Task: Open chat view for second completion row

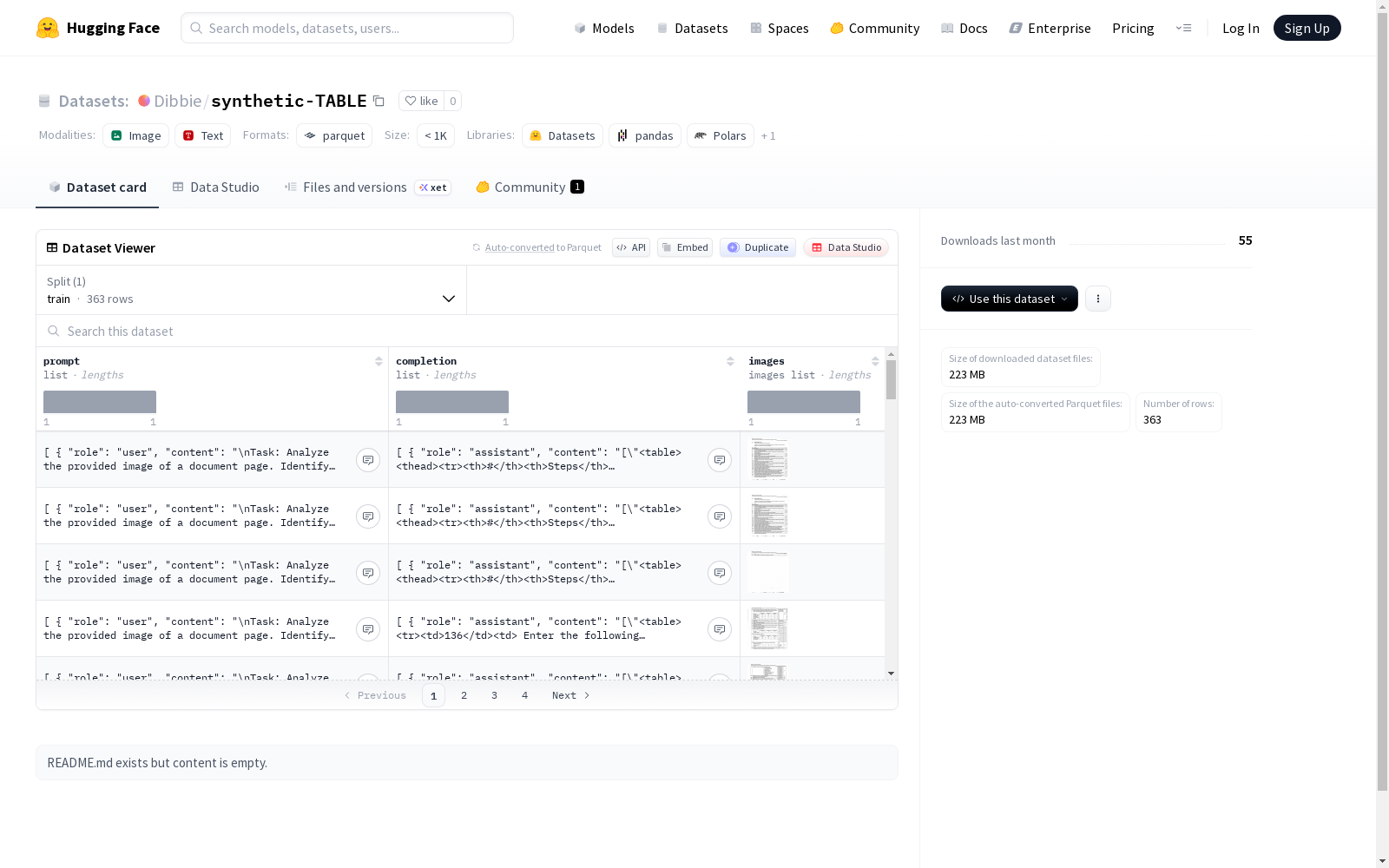Action: (x=720, y=516)
